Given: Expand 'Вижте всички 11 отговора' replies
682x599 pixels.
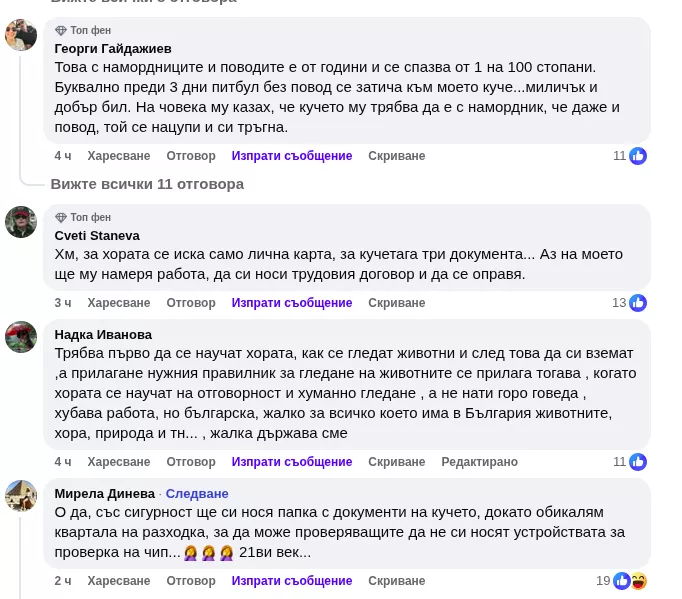Looking at the screenshot, I should pos(147,184).
